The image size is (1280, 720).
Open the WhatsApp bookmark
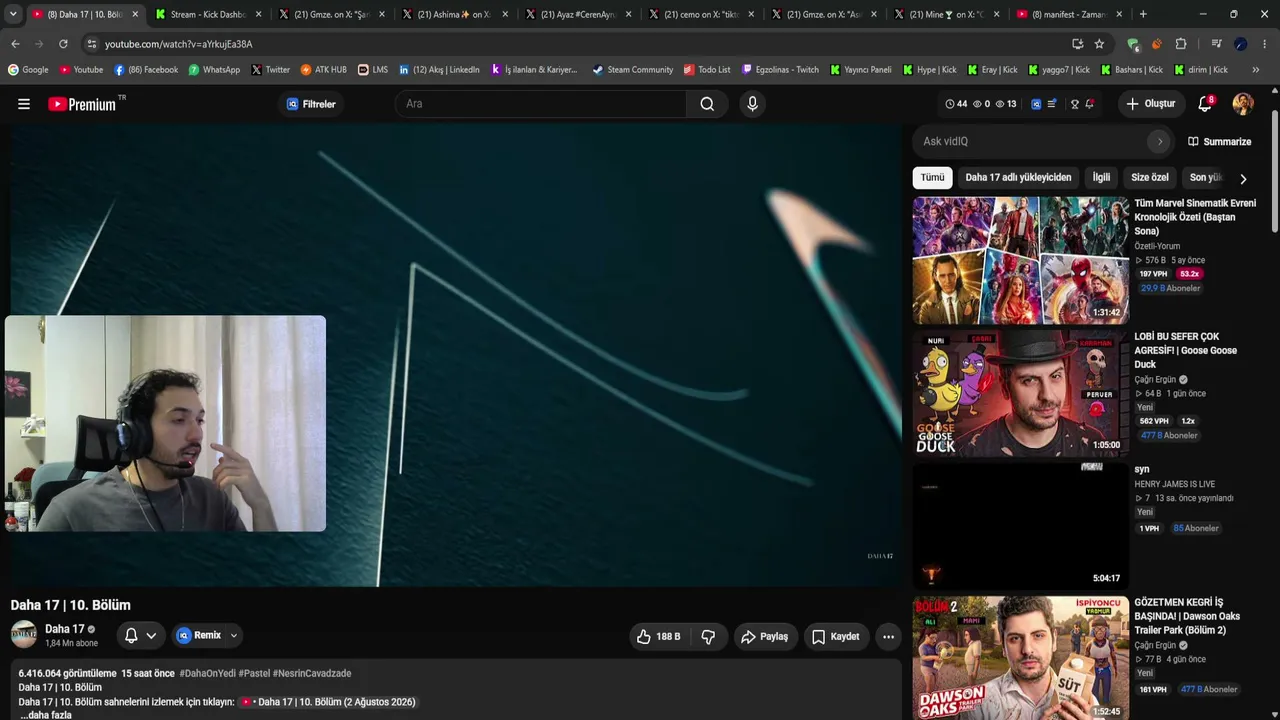click(x=214, y=70)
